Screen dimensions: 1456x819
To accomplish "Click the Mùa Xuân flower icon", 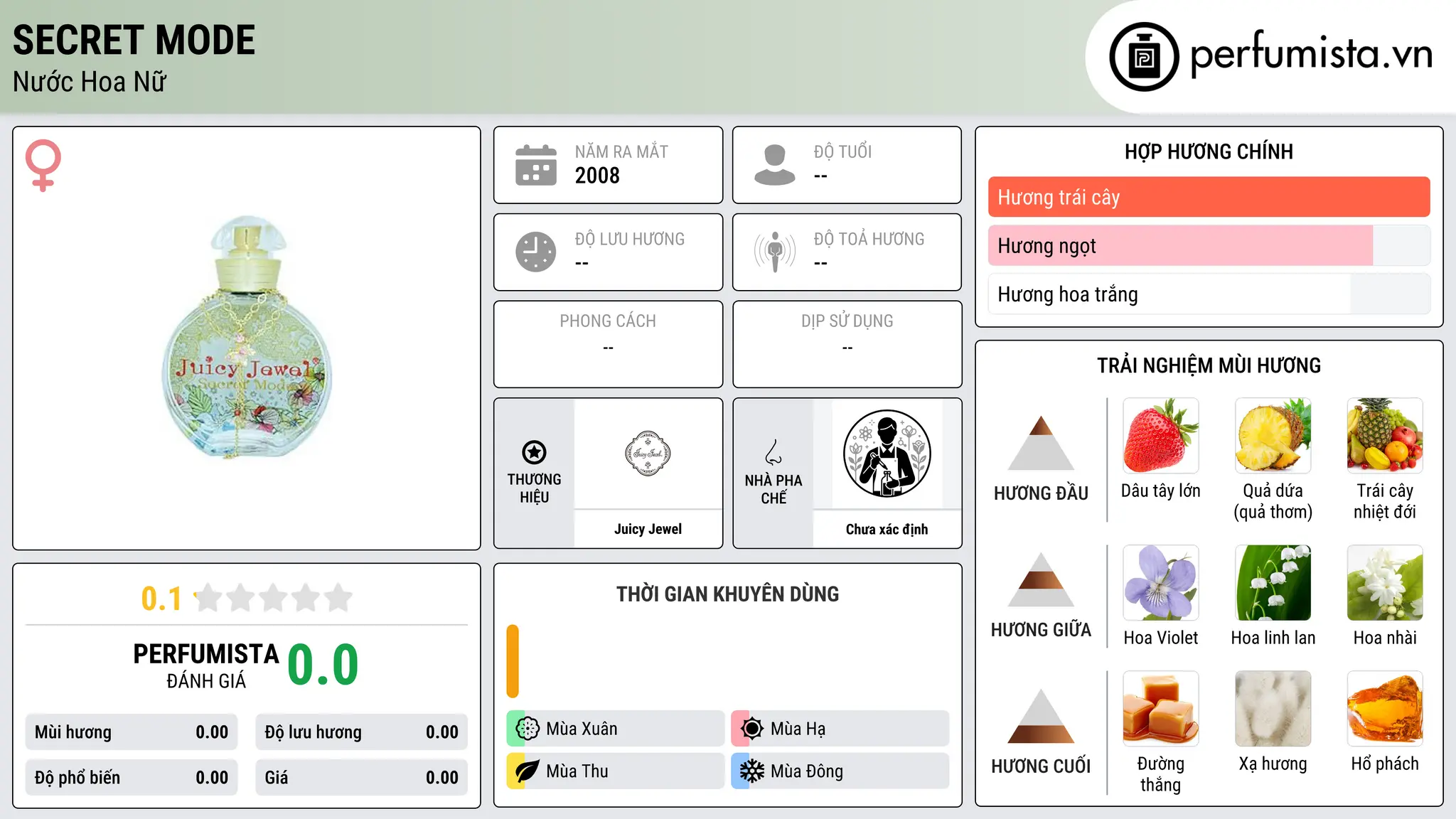I will pyautogui.click(x=528, y=729).
